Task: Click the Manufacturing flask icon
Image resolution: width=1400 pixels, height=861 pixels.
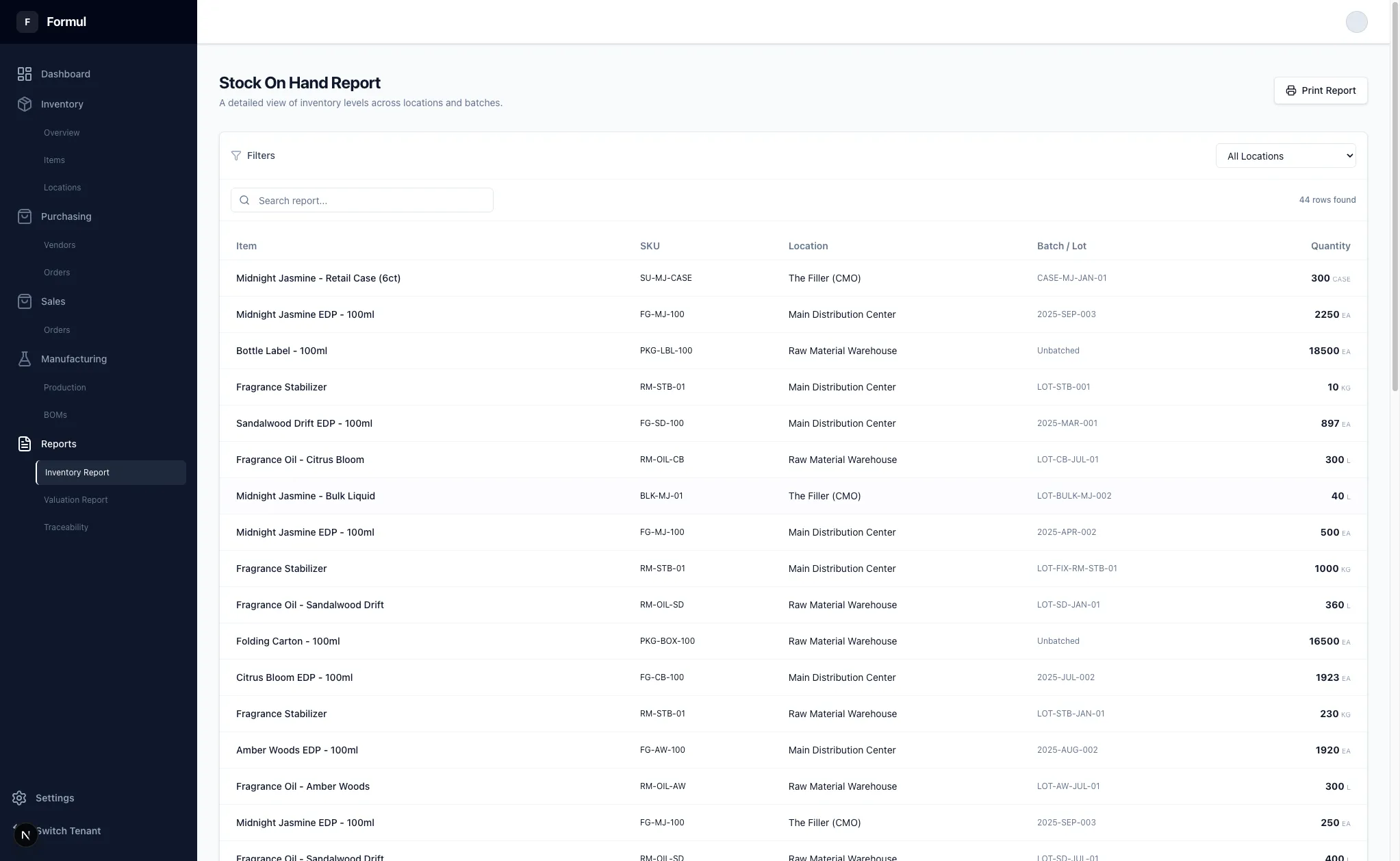Action: [x=25, y=359]
